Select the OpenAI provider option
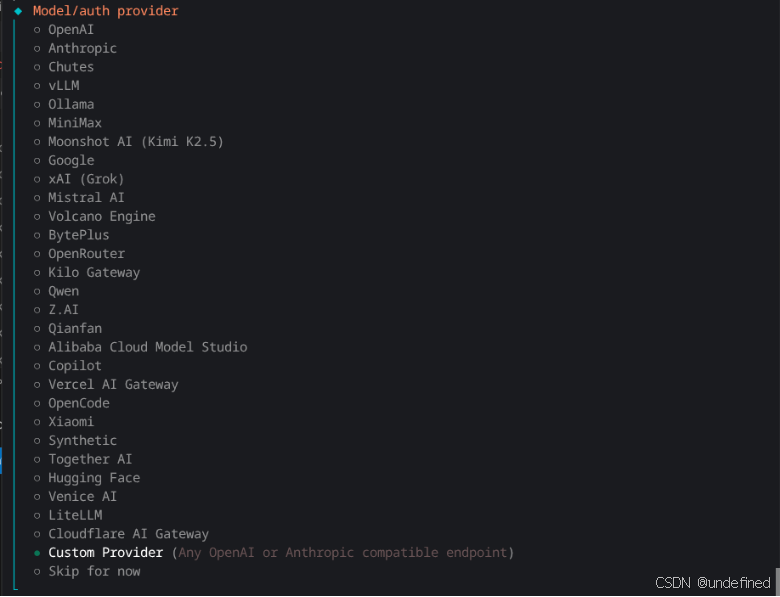The height and width of the screenshot is (597, 780). (x=64, y=30)
